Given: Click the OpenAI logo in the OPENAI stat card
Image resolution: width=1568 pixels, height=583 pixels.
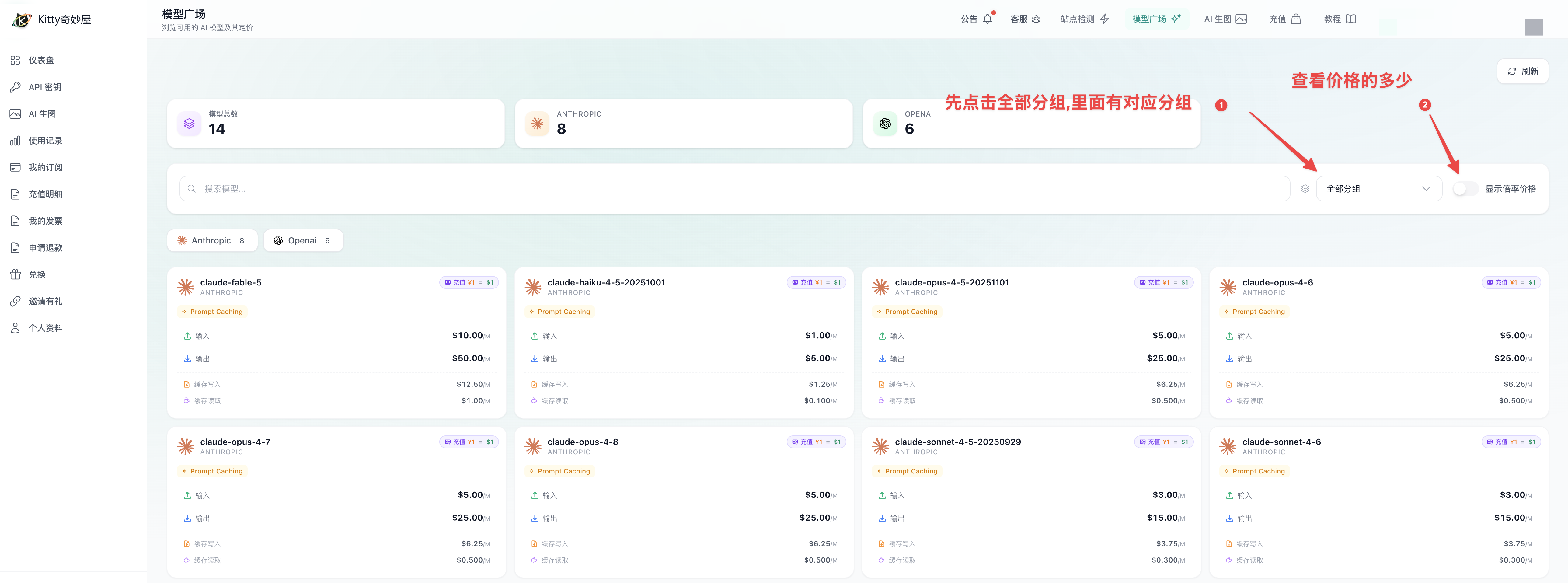Looking at the screenshot, I should (885, 124).
